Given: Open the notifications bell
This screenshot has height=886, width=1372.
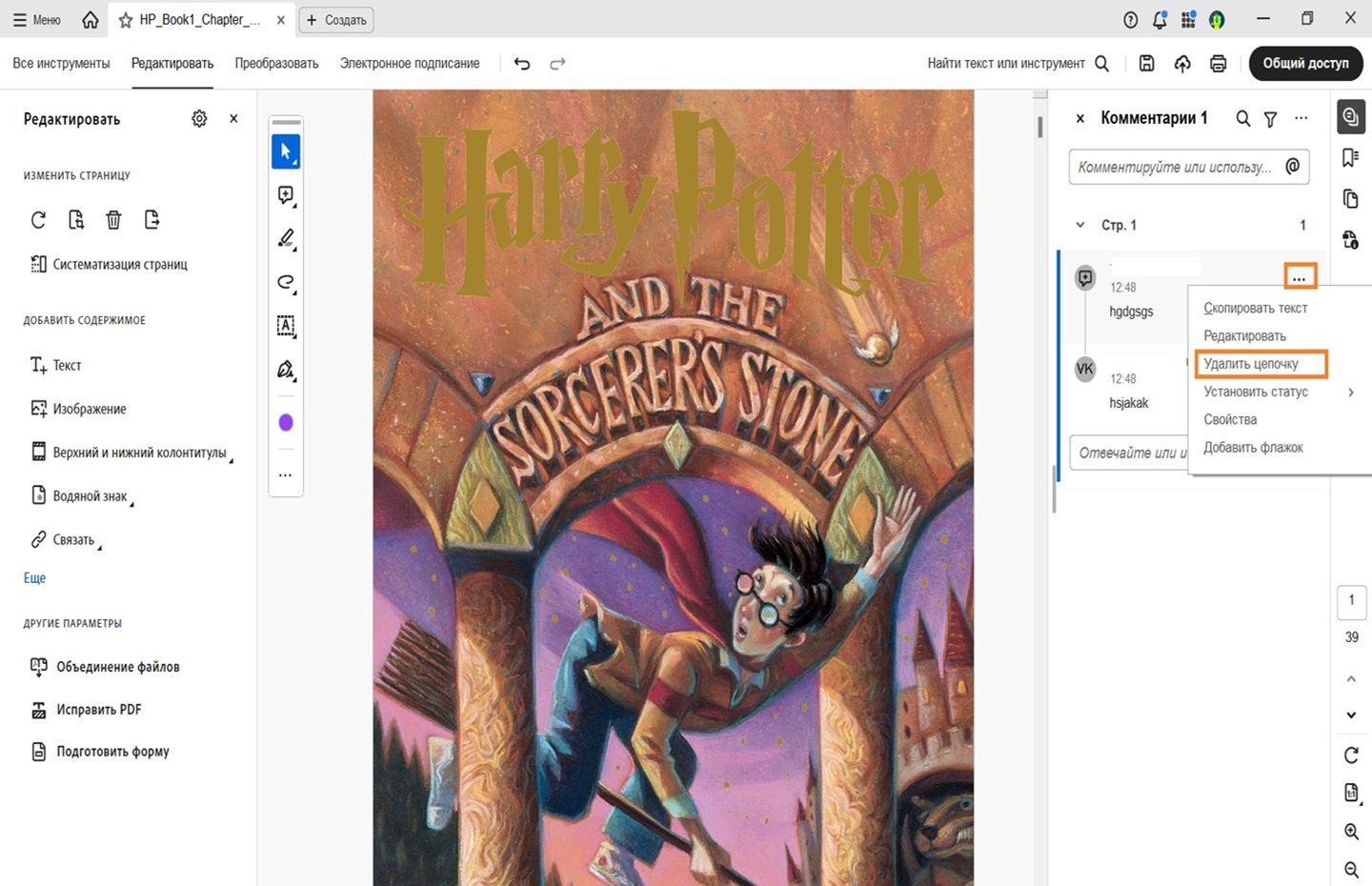Looking at the screenshot, I should (1160, 20).
